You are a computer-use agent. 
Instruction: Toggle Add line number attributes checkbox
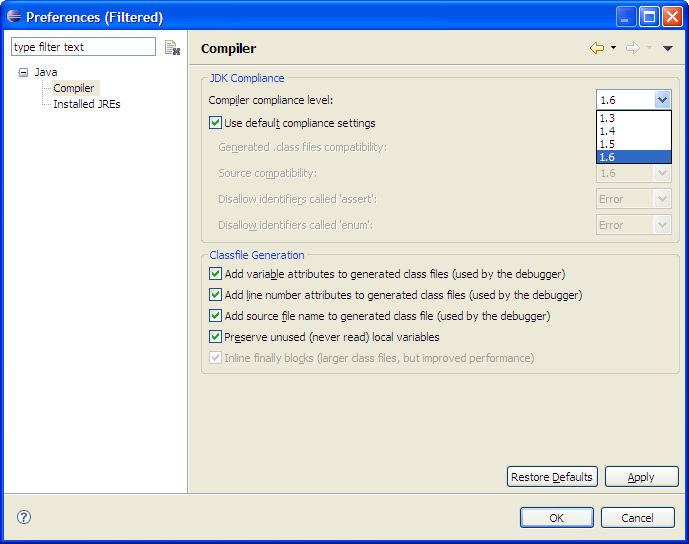tap(215, 294)
